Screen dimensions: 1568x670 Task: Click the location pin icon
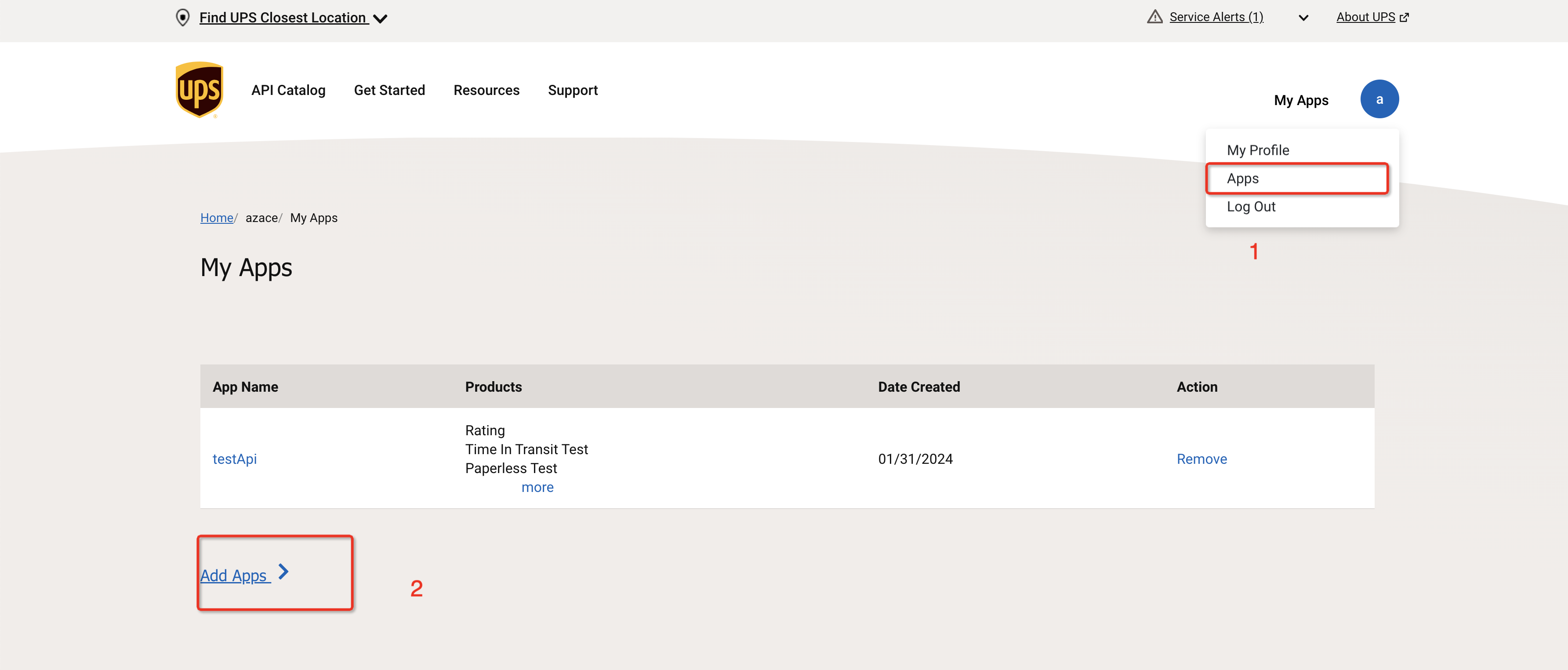point(182,18)
